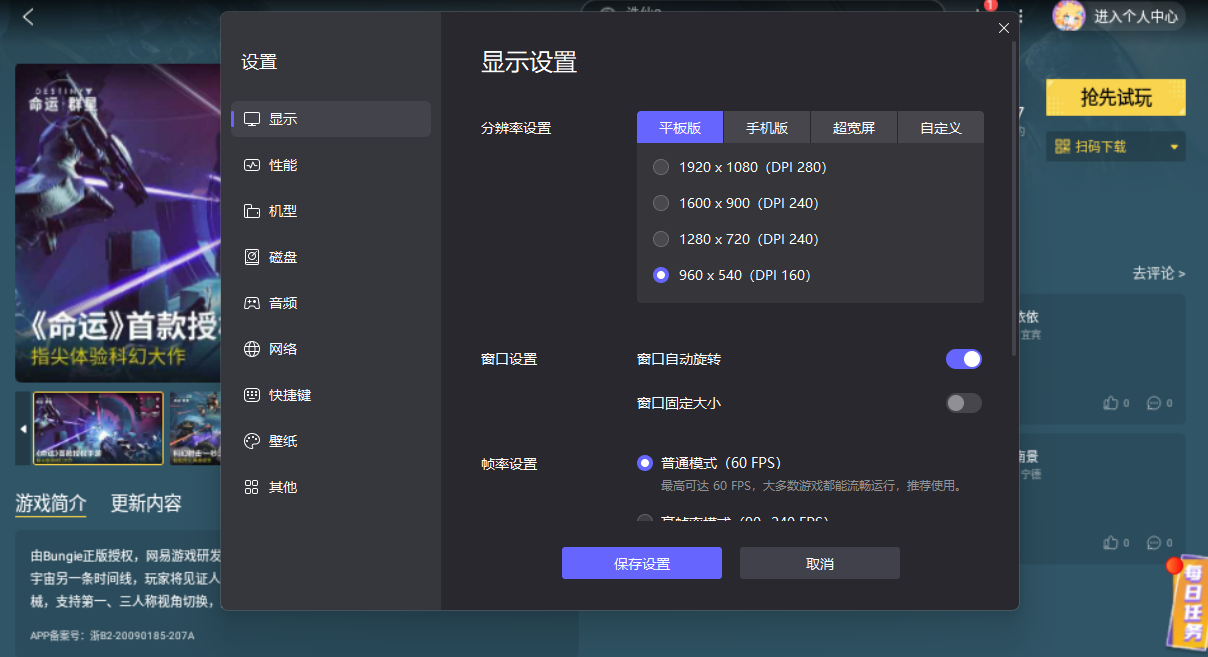The width and height of the screenshot is (1208, 657).
Task: Open the 磁盘 disk settings icon
Action: [252, 257]
